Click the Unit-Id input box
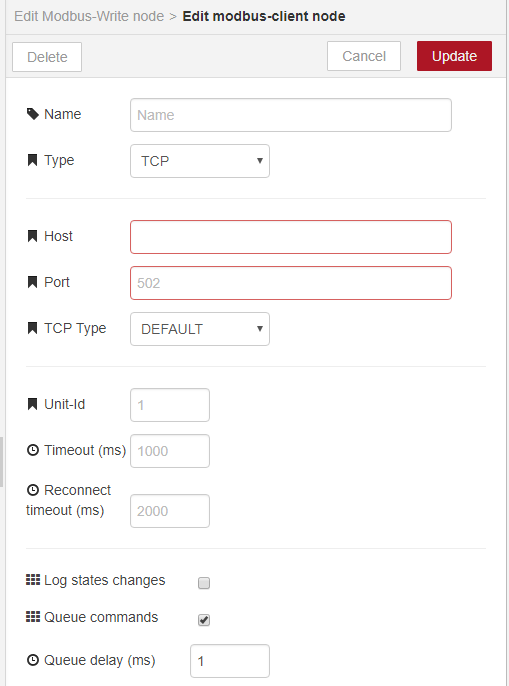This screenshot has width=509, height=686. 170,405
